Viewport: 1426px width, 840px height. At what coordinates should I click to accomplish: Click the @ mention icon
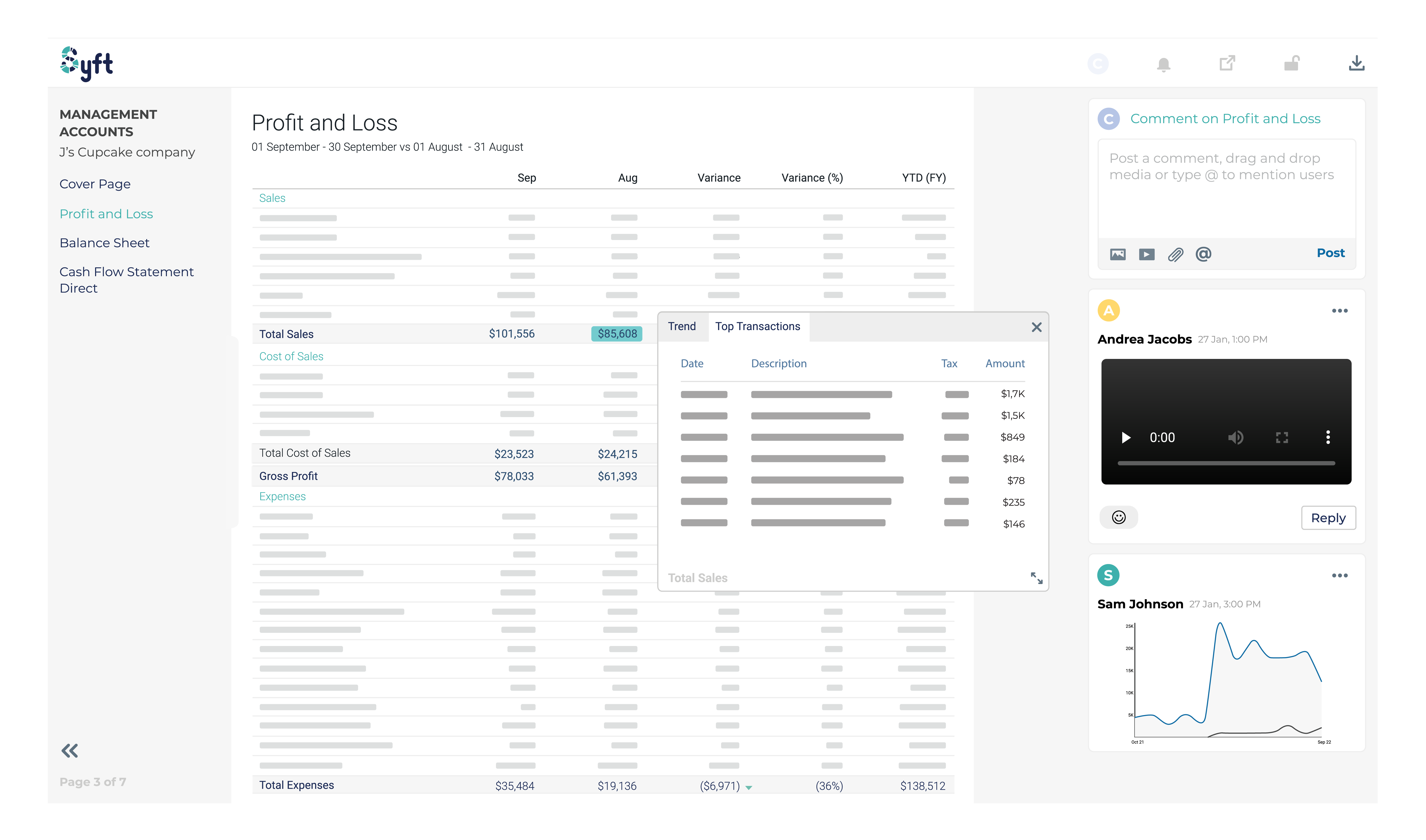[1203, 254]
